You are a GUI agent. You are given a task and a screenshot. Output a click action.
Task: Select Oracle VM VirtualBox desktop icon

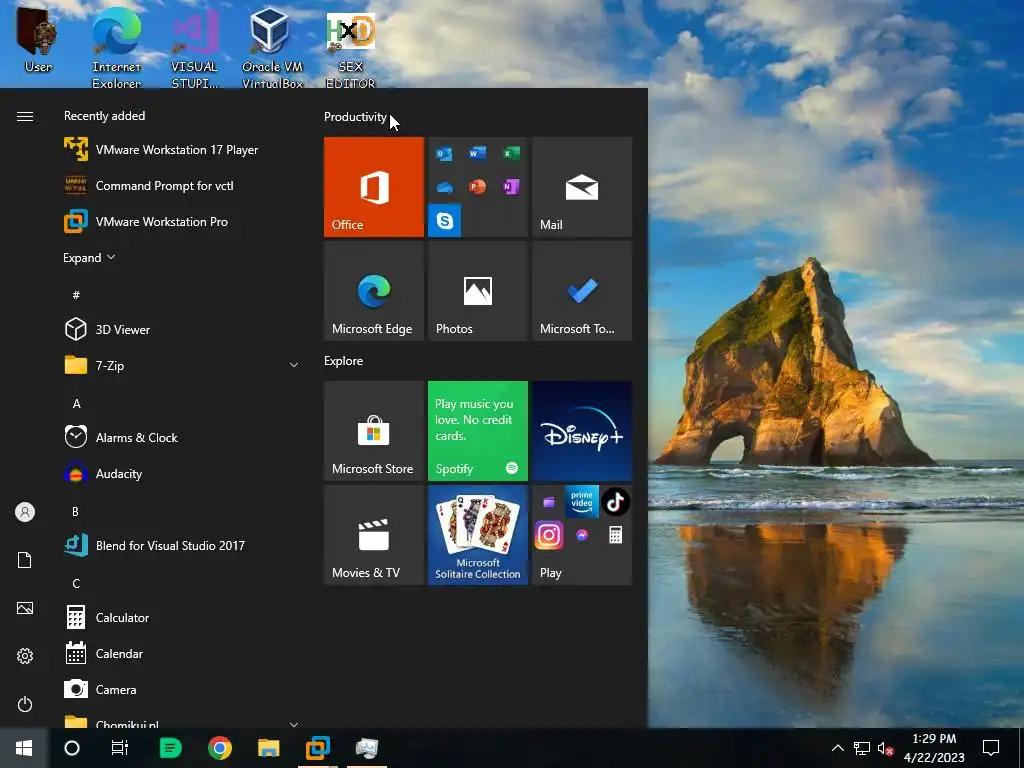click(272, 50)
